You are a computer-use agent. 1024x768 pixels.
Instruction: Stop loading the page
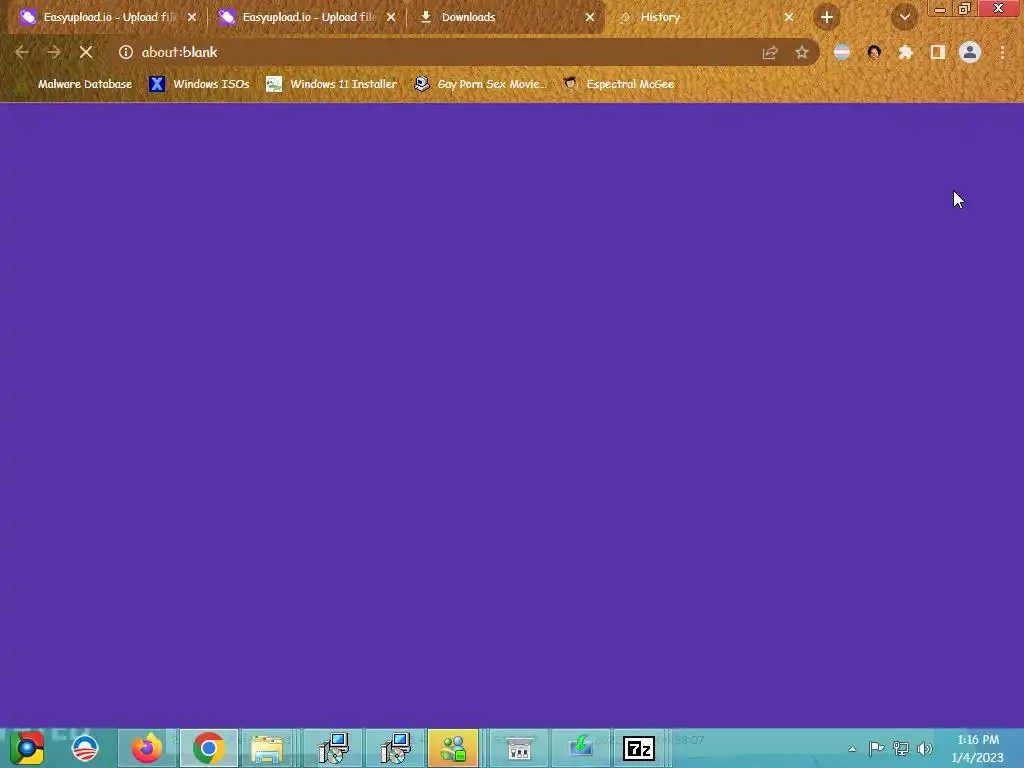click(x=86, y=52)
